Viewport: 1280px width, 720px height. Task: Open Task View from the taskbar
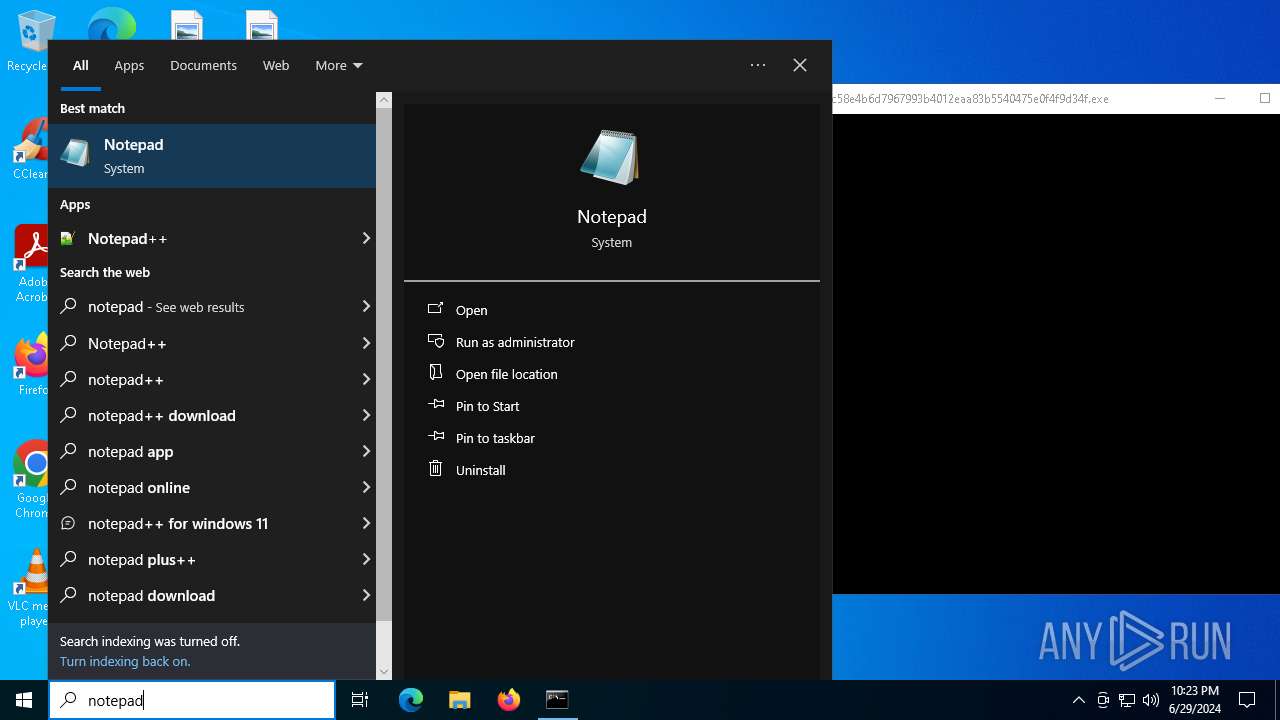[360, 700]
